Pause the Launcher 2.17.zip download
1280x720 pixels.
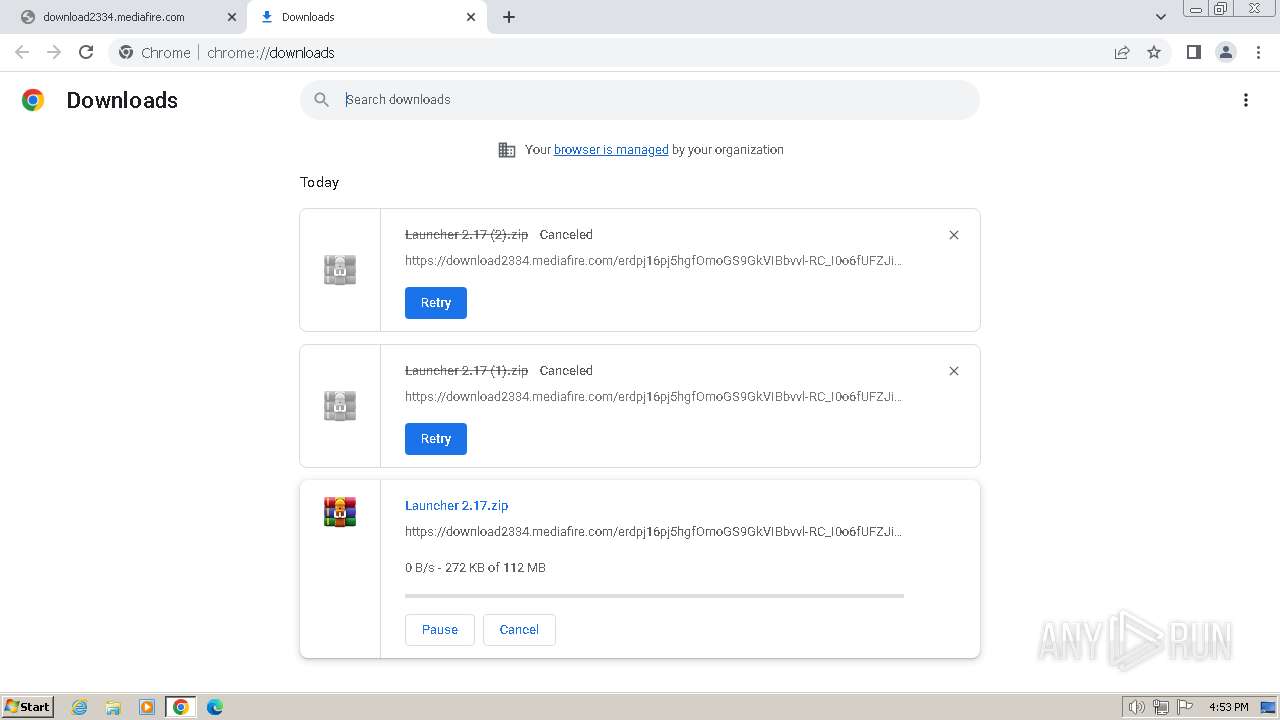click(x=440, y=630)
